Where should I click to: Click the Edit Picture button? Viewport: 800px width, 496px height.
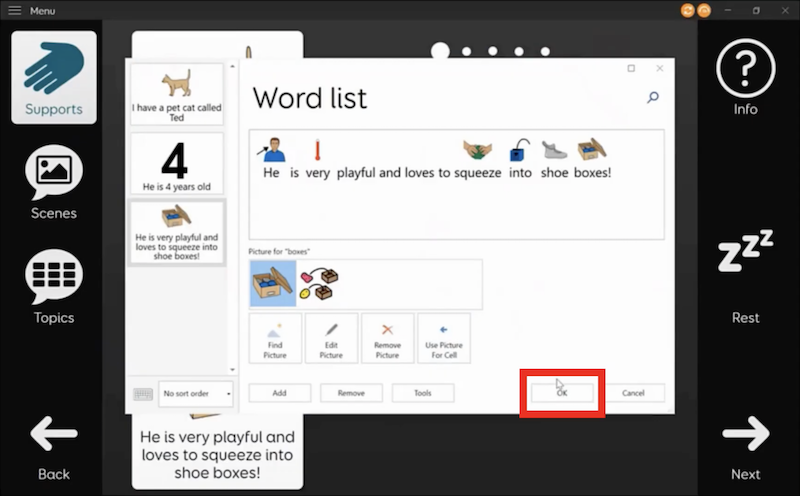[331, 338]
